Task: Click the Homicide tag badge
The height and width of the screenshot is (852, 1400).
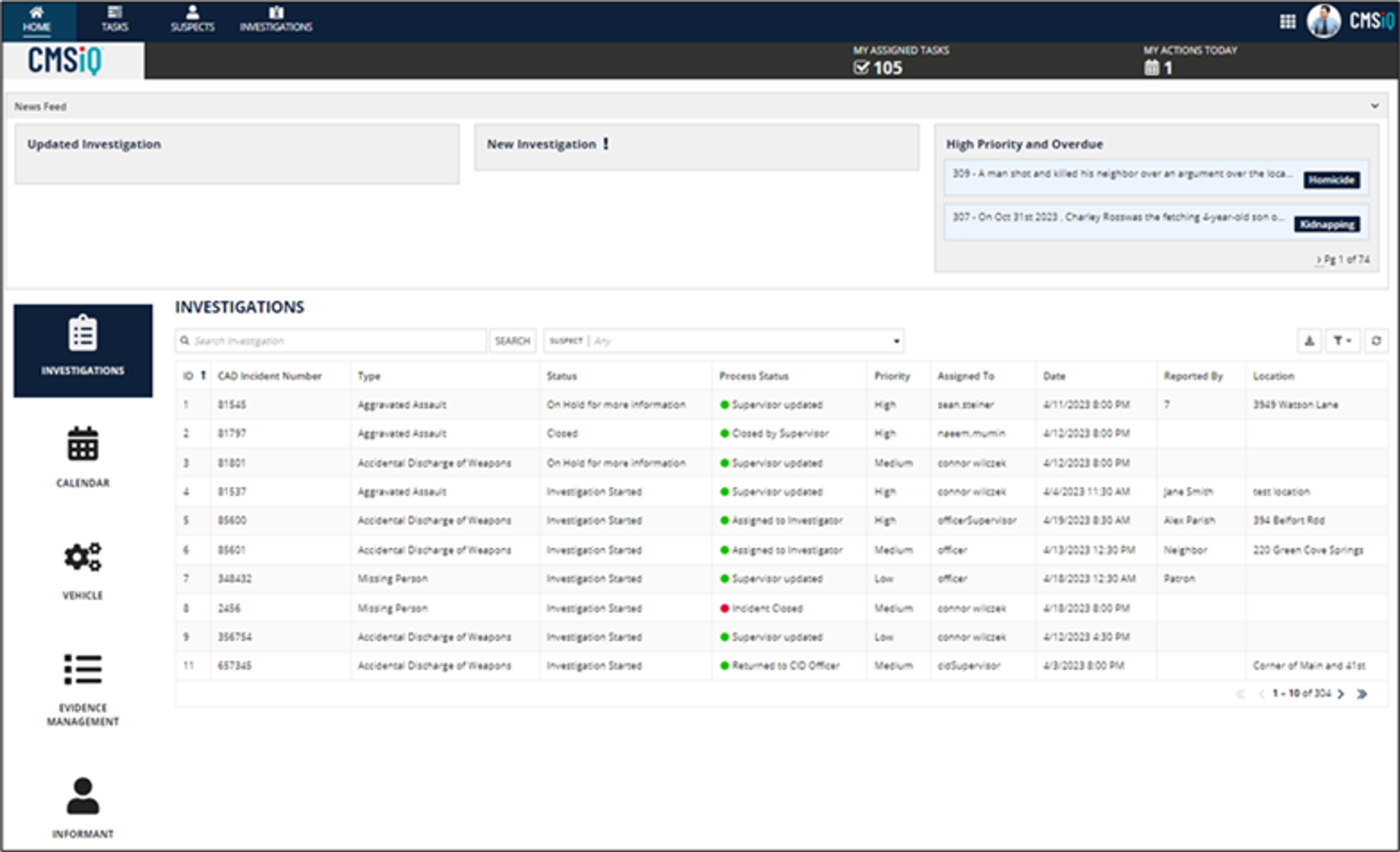Action: pyautogui.click(x=1331, y=180)
